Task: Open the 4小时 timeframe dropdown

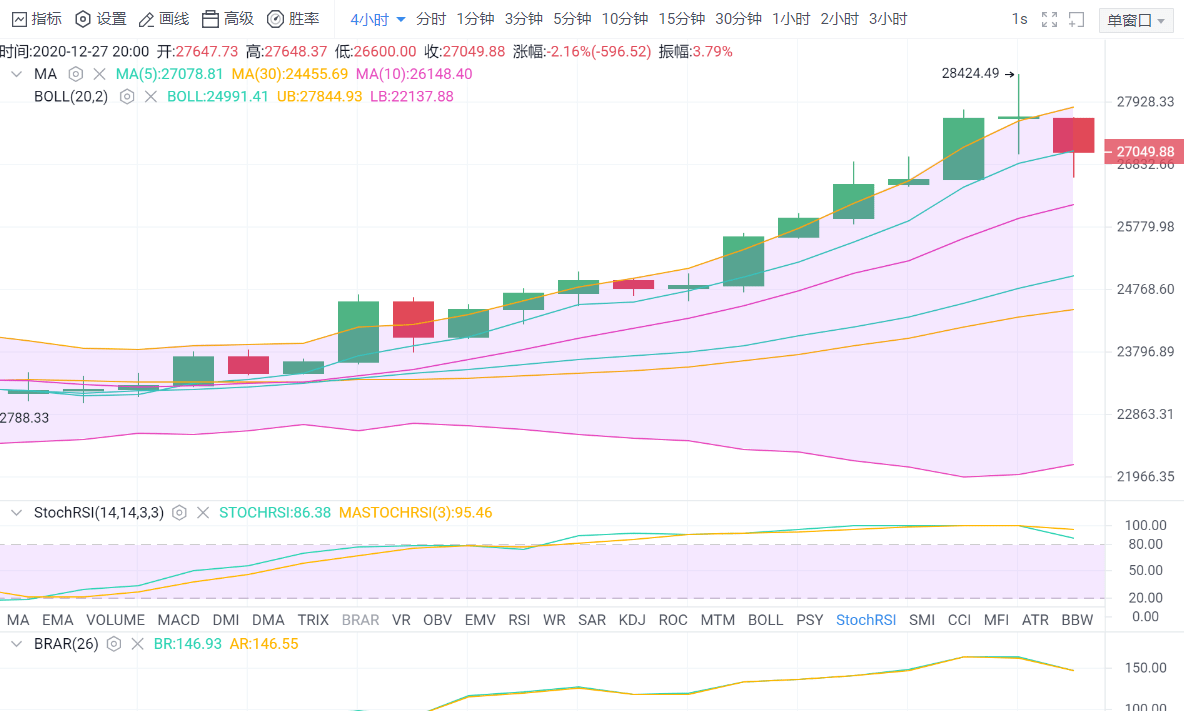Action: pos(378,20)
